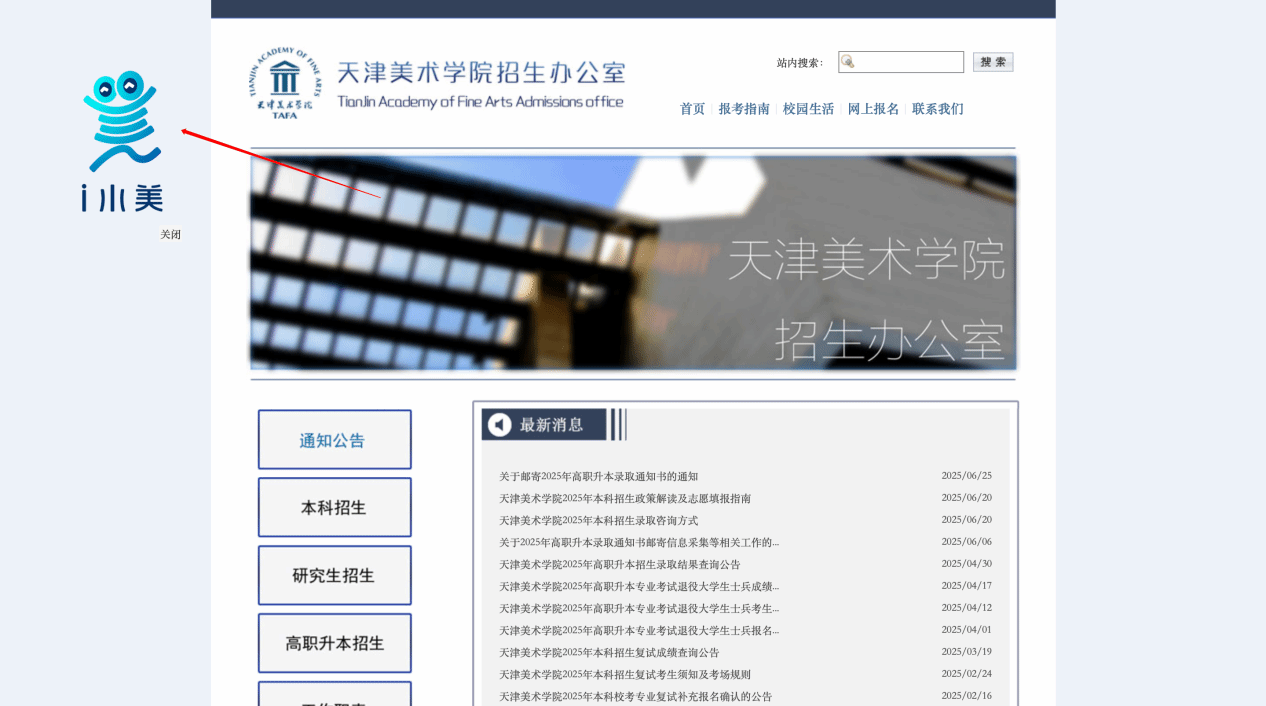Open 网上报名 in navigation

click(x=873, y=109)
